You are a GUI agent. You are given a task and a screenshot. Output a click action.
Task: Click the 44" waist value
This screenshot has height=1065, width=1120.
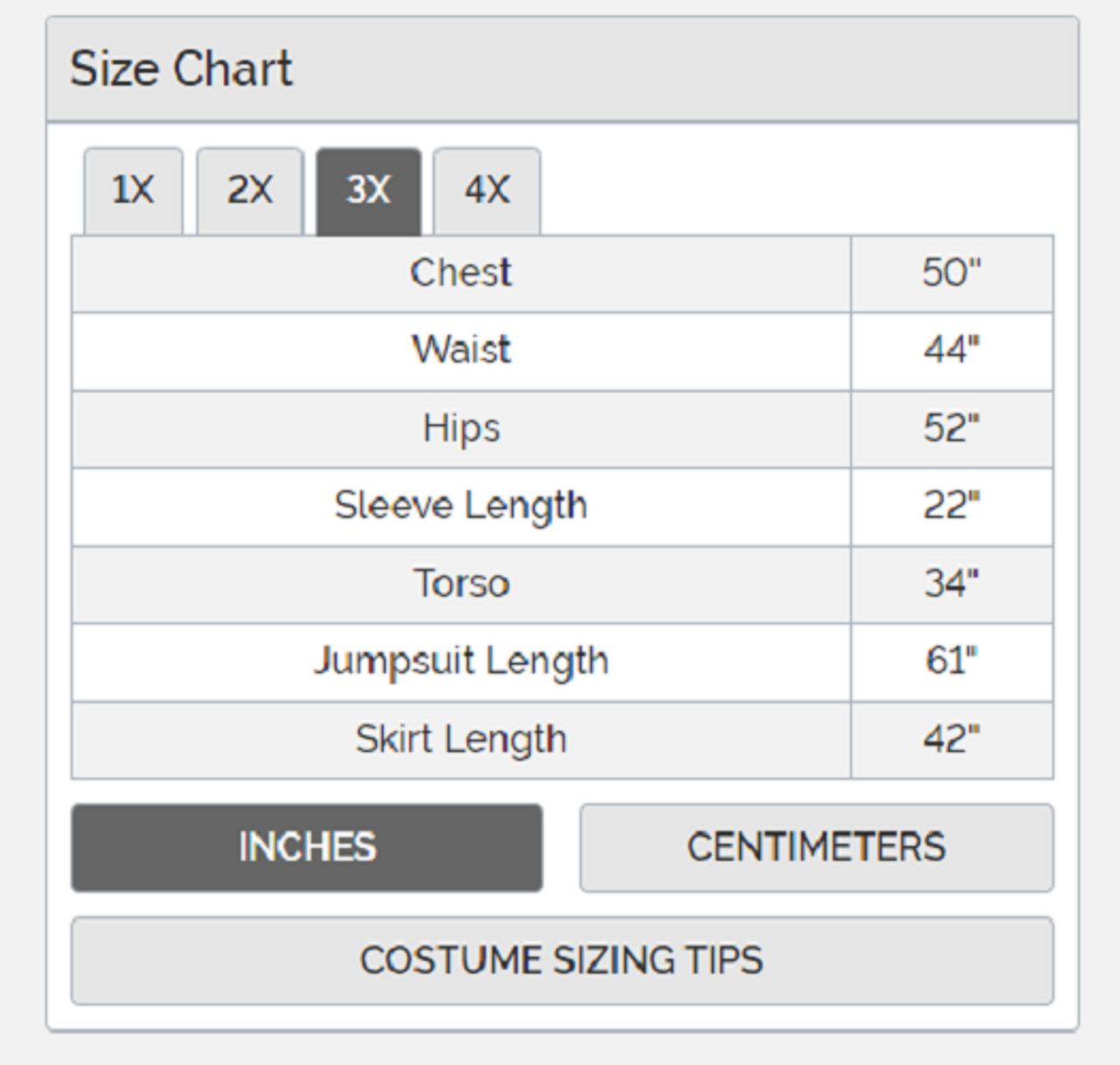tap(951, 350)
